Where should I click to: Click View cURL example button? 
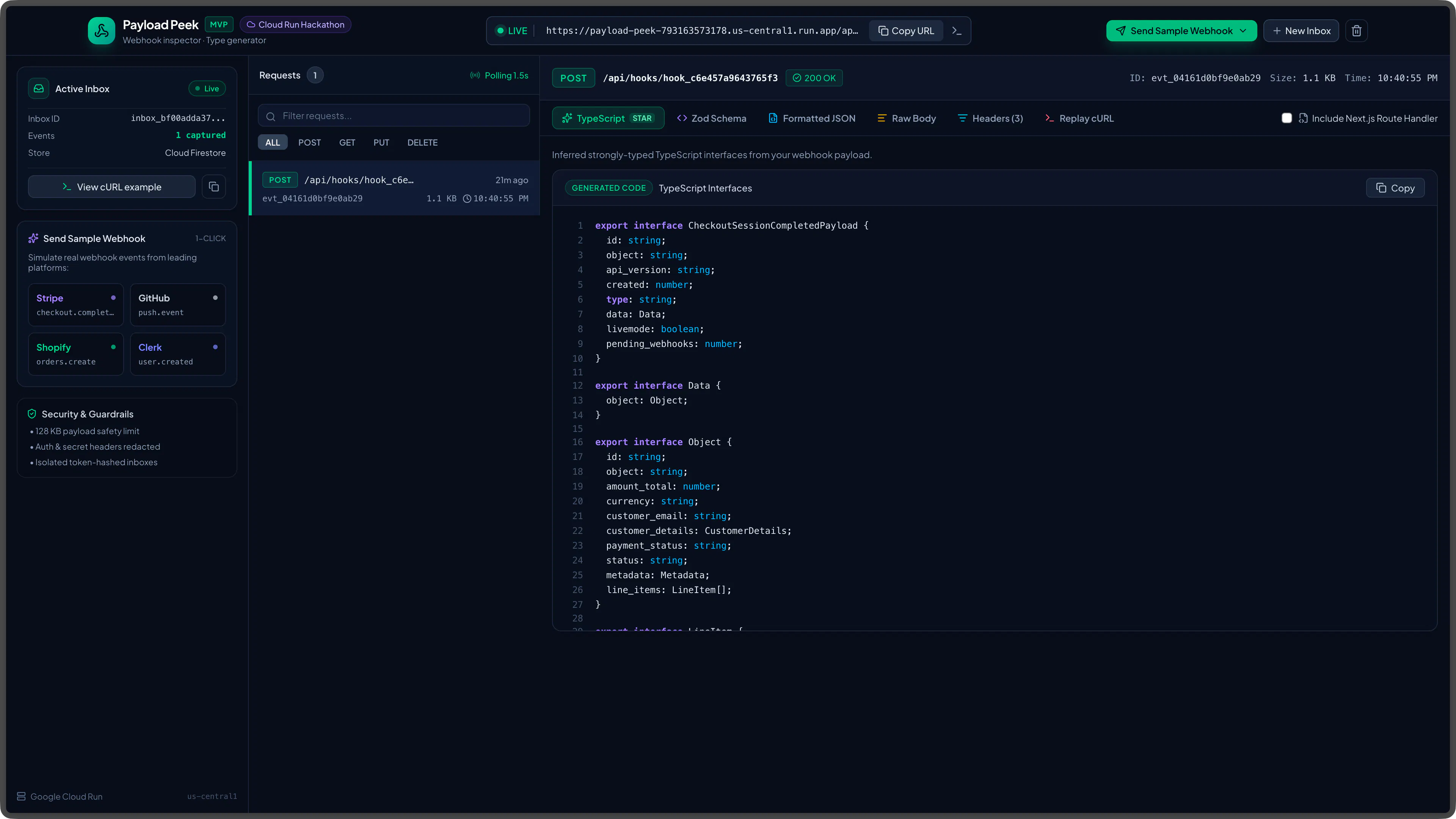click(112, 187)
